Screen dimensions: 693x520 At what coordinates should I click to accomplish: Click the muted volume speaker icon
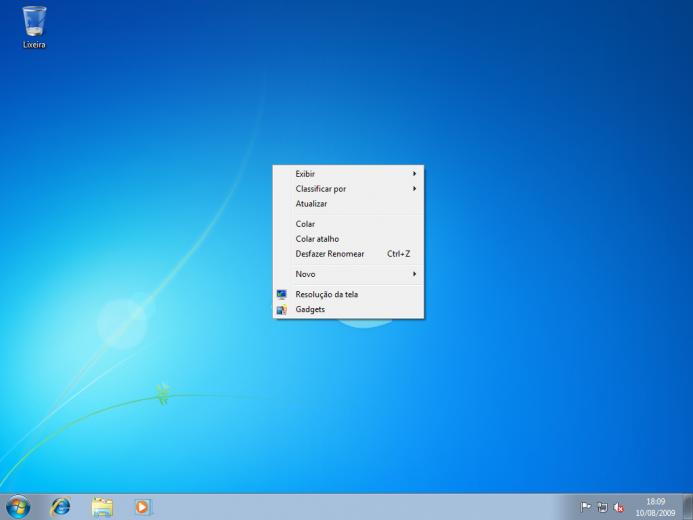[x=619, y=508]
